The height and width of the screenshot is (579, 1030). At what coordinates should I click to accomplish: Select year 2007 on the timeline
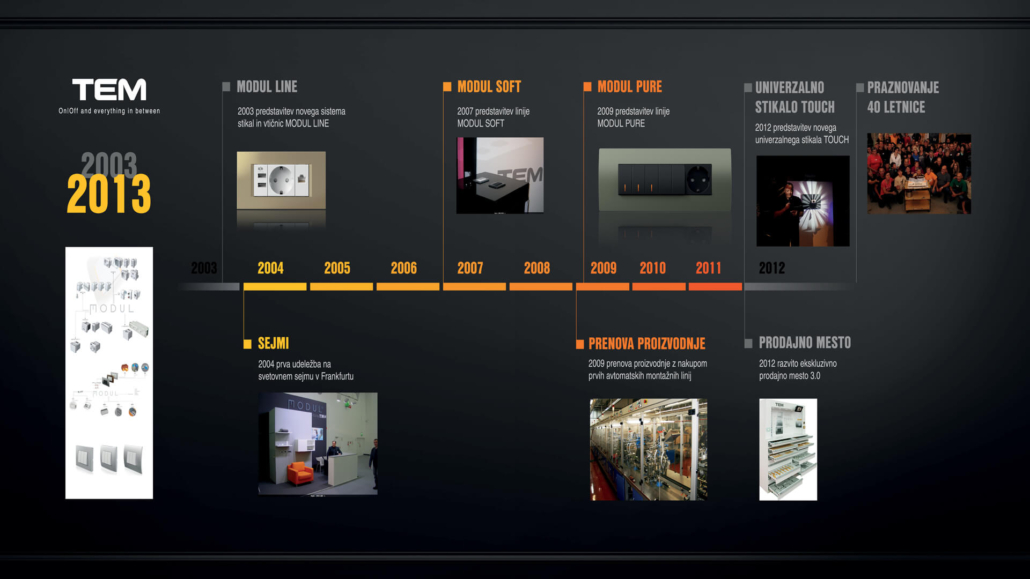pyautogui.click(x=470, y=268)
